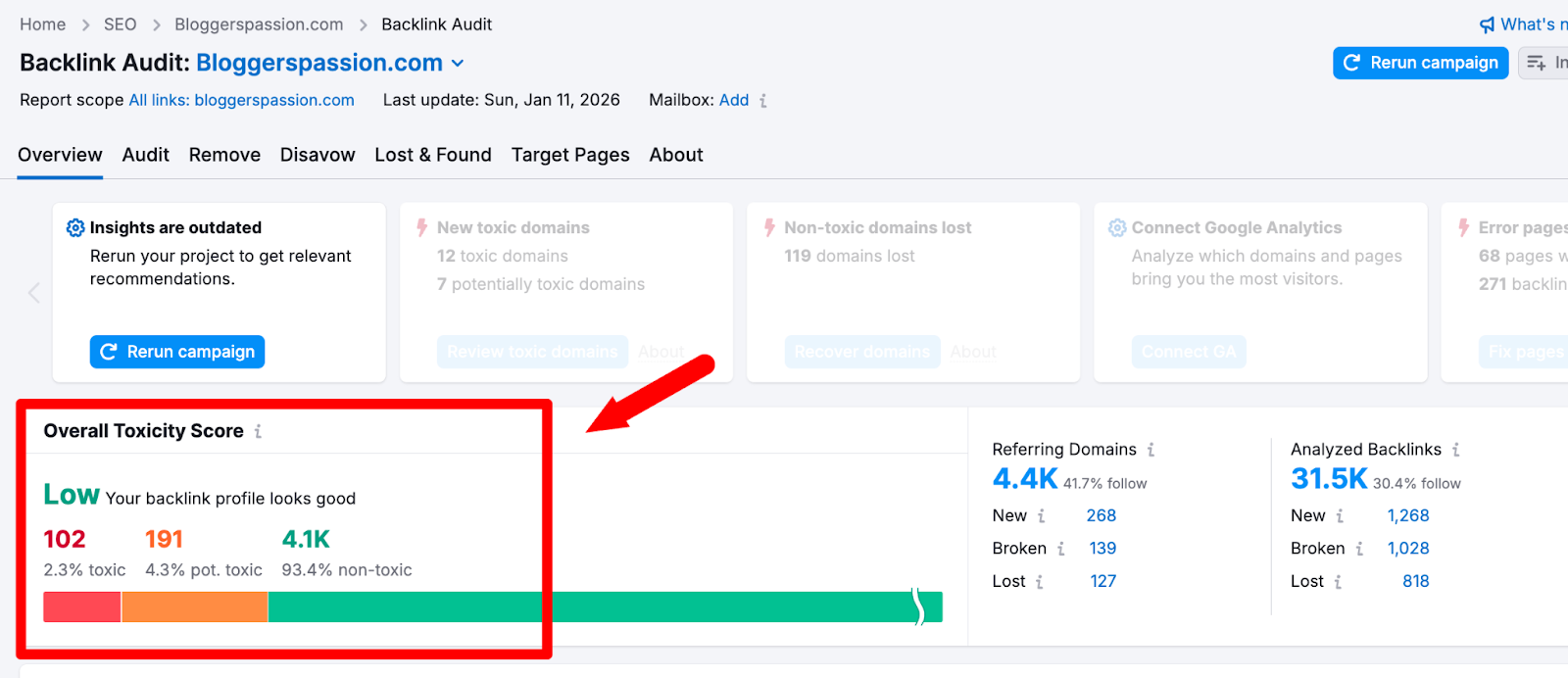Click info icon for Referring Domains New
Image resolution: width=1568 pixels, height=678 pixels.
click(x=1041, y=516)
